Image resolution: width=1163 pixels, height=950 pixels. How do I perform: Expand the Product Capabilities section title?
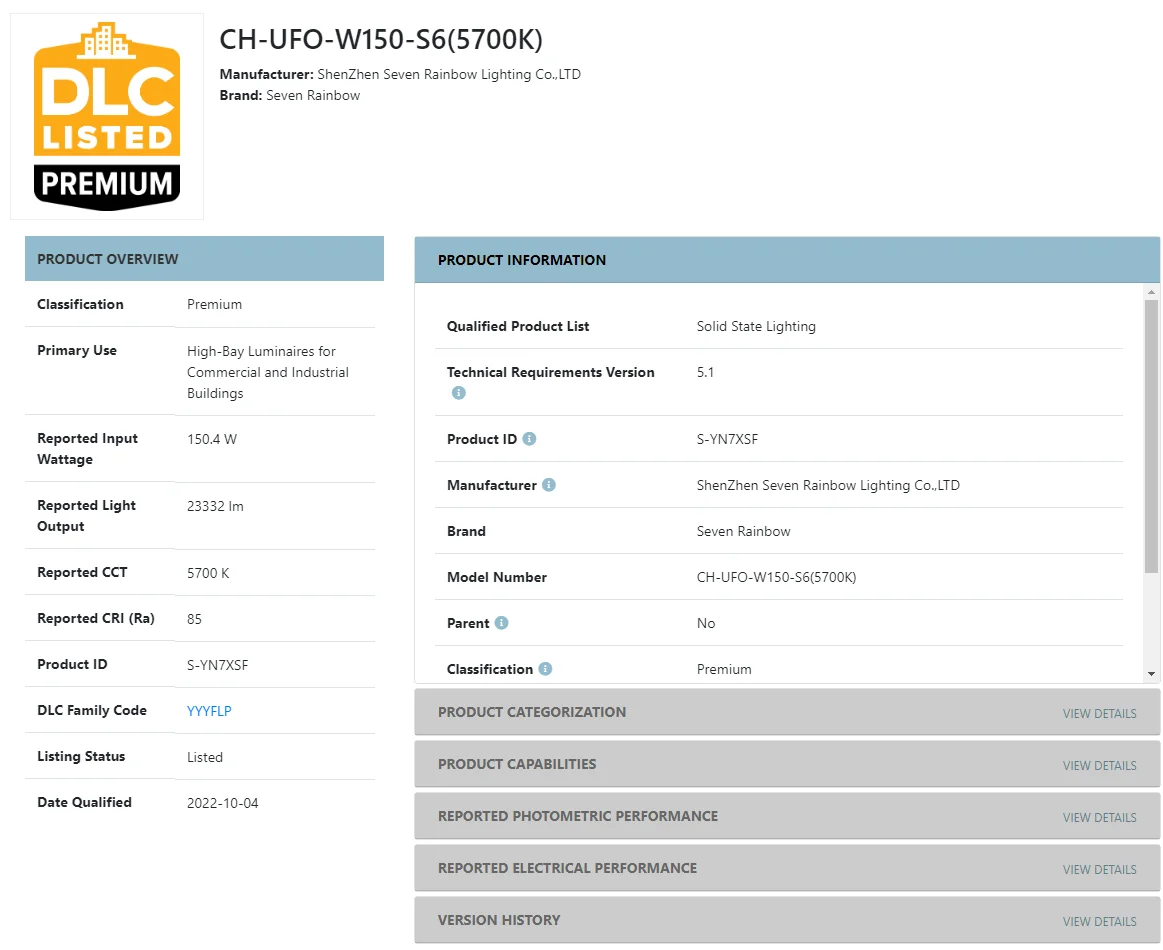517,764
